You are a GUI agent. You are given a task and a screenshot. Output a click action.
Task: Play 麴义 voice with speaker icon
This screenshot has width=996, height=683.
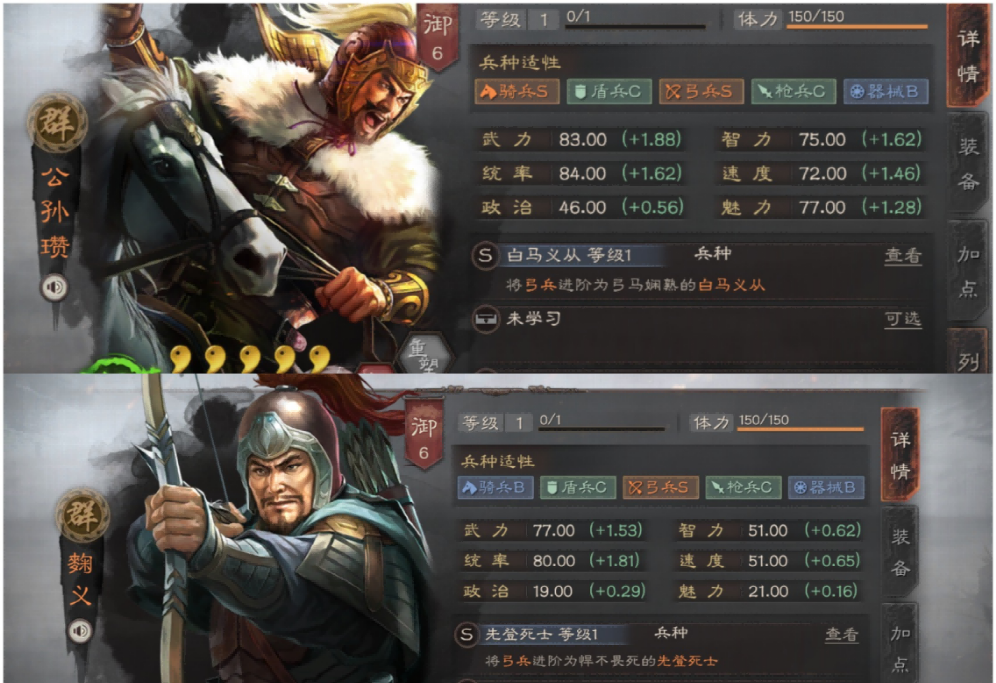tap(81, 631)
